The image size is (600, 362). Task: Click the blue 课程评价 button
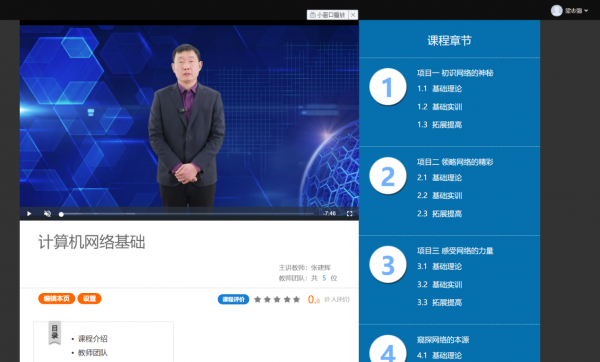(233, 299)
